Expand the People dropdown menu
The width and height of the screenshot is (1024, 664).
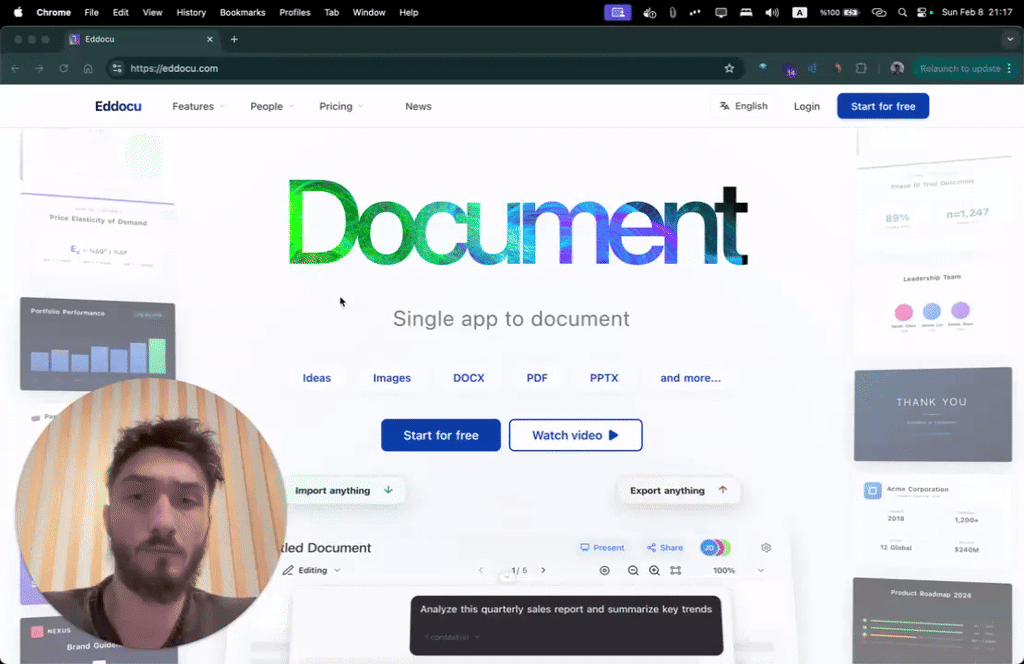(x=272, y=106)
